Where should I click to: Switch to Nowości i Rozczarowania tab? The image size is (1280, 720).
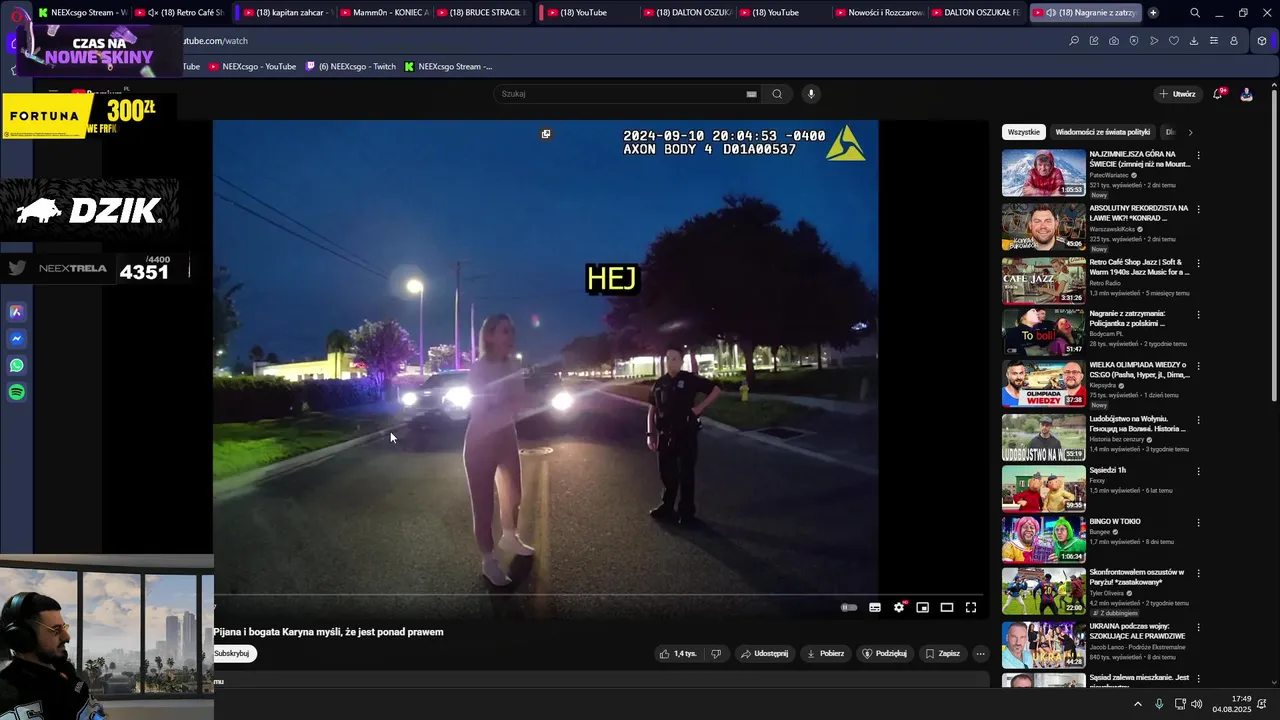(878, 13)
